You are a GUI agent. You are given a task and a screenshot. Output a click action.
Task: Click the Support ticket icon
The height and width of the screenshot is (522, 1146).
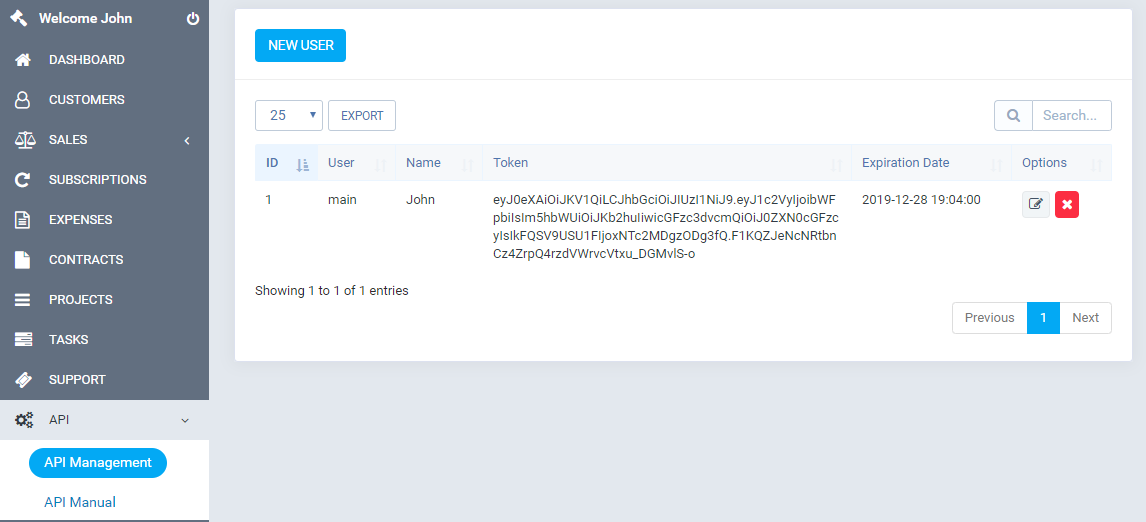coord(23,379)
